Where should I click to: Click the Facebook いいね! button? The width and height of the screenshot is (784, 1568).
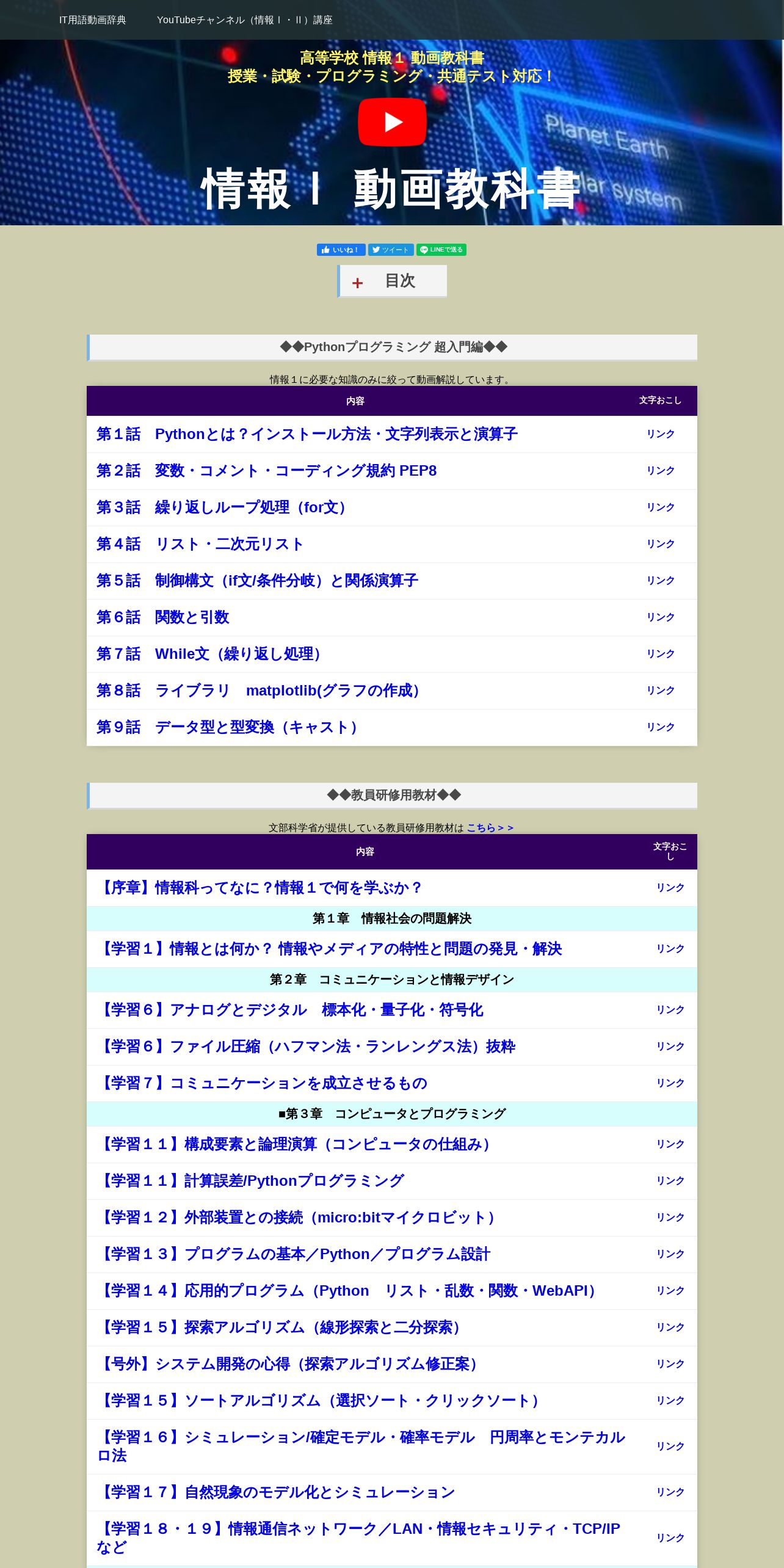click(341, 250)
